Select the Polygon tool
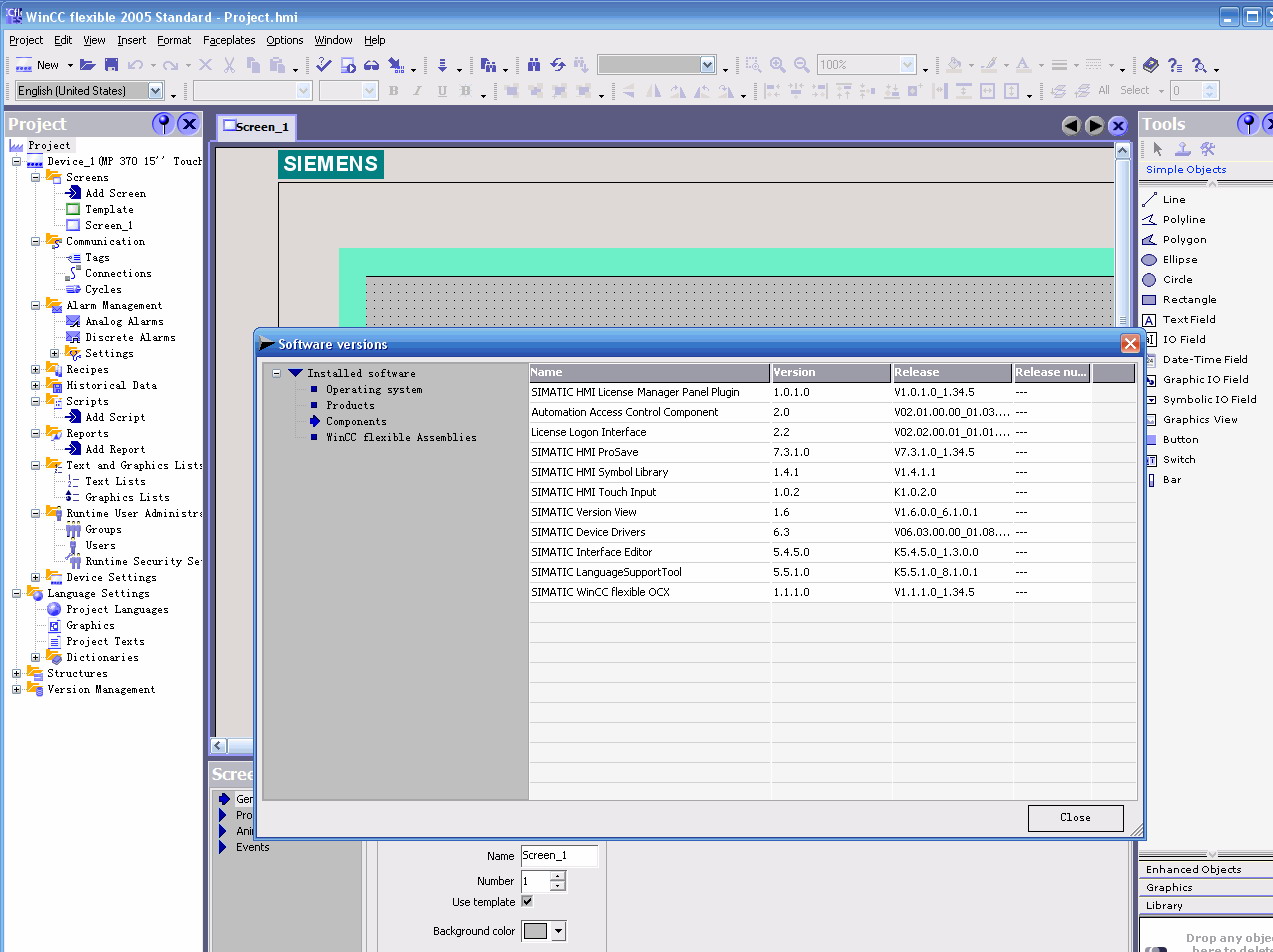Viewport: 1273px width, 952px height. 1174,240
